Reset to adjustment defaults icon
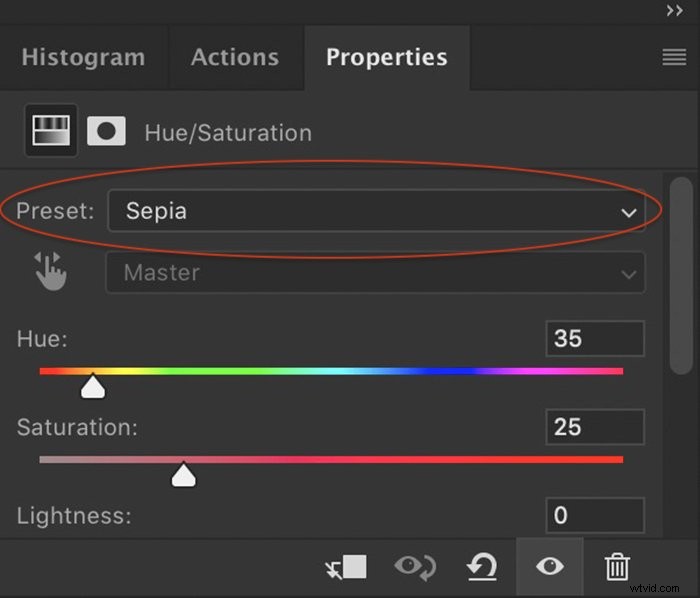700x598 pixels. pos(482,567)
